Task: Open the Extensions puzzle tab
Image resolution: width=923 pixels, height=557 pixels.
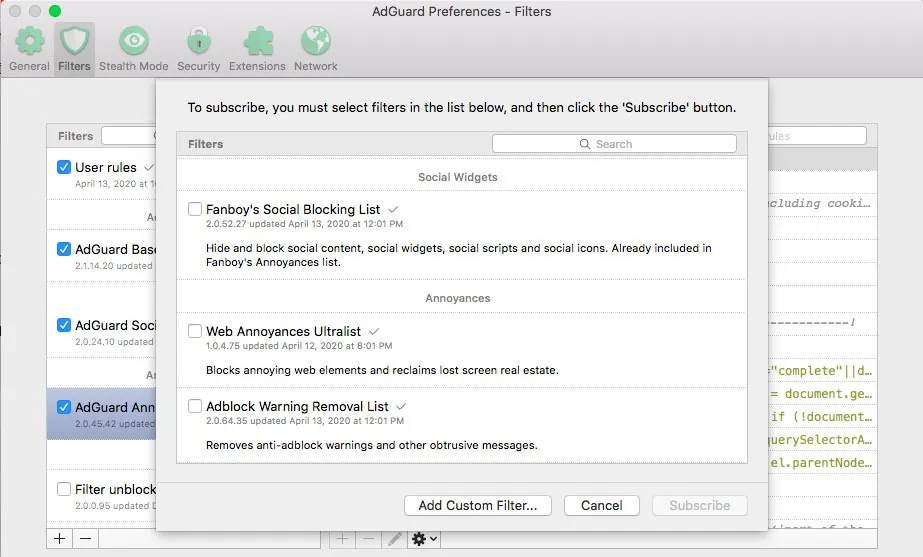Action: pyautogui.click(x=257, y=49)
